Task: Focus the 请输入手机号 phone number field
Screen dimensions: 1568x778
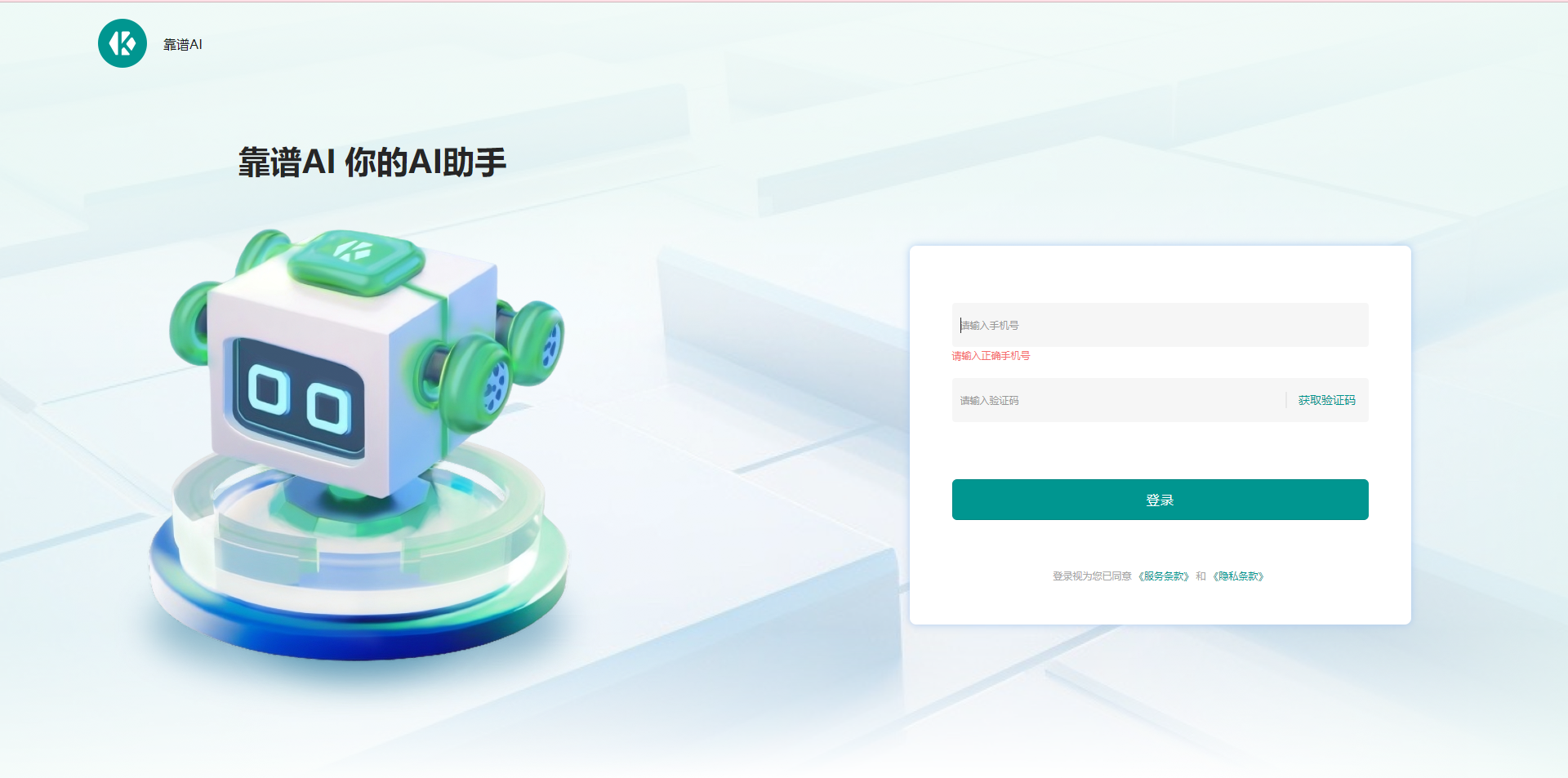Action: [1160, 325]
